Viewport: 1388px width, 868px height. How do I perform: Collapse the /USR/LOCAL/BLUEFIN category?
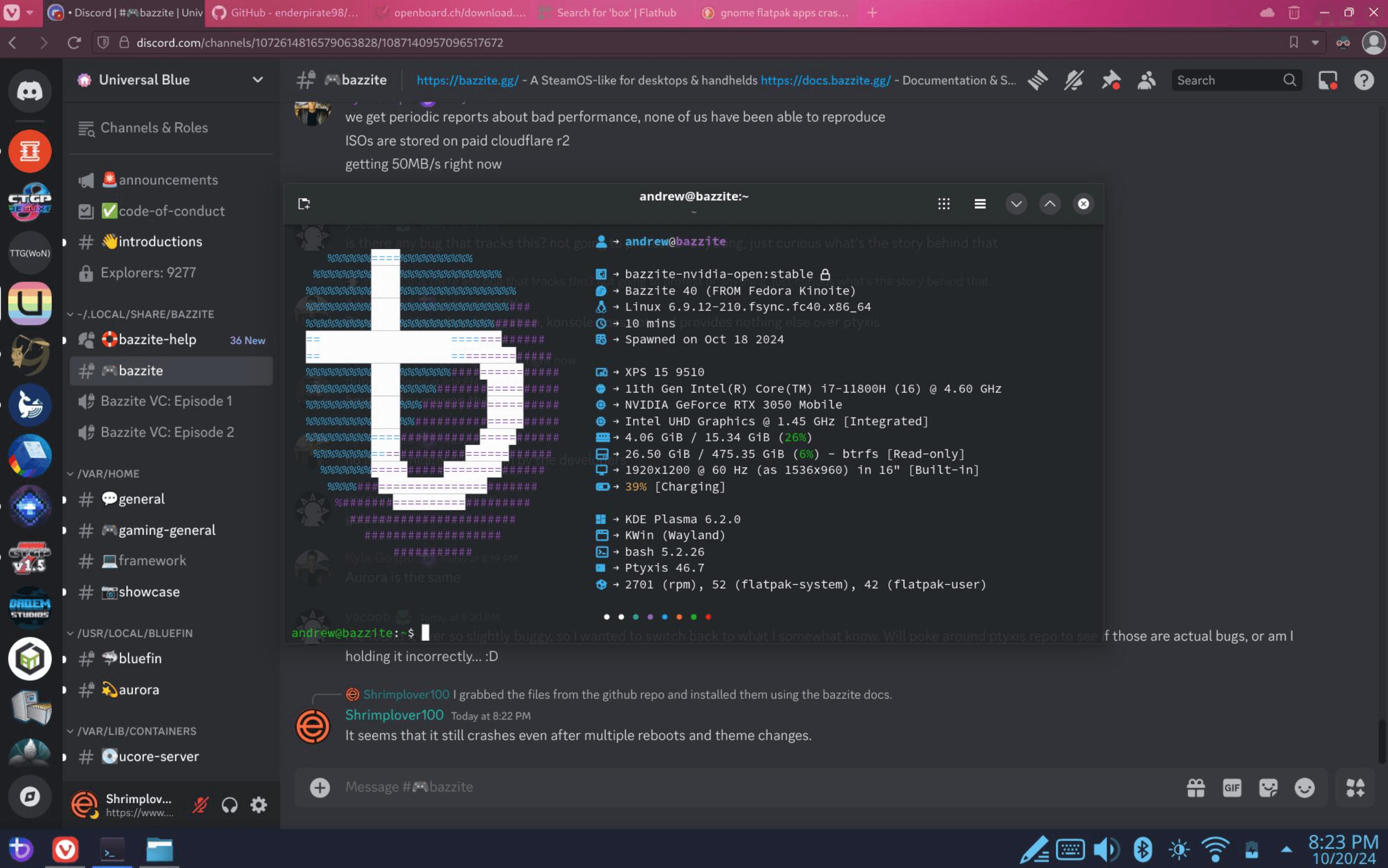point(130,633)
